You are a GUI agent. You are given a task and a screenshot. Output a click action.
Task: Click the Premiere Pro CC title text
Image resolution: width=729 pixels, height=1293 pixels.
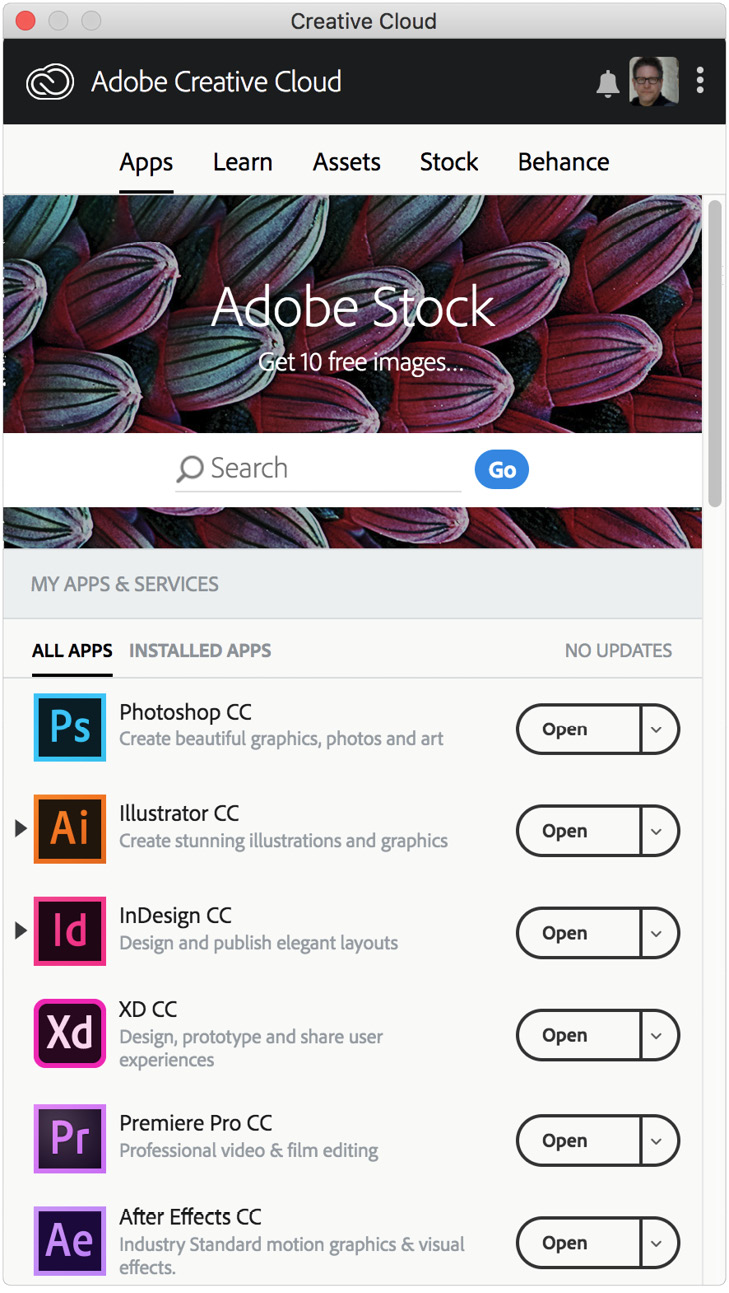[195, 1123]
